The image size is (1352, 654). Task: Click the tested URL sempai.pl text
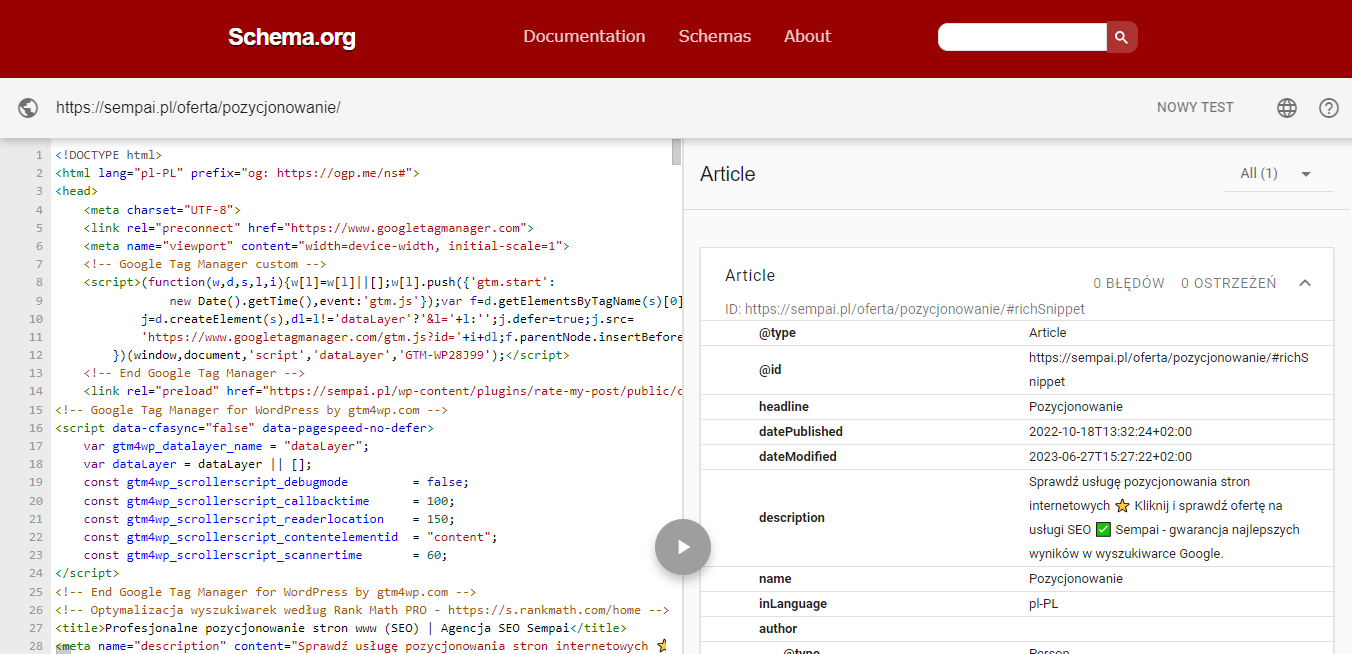point(198,108)
